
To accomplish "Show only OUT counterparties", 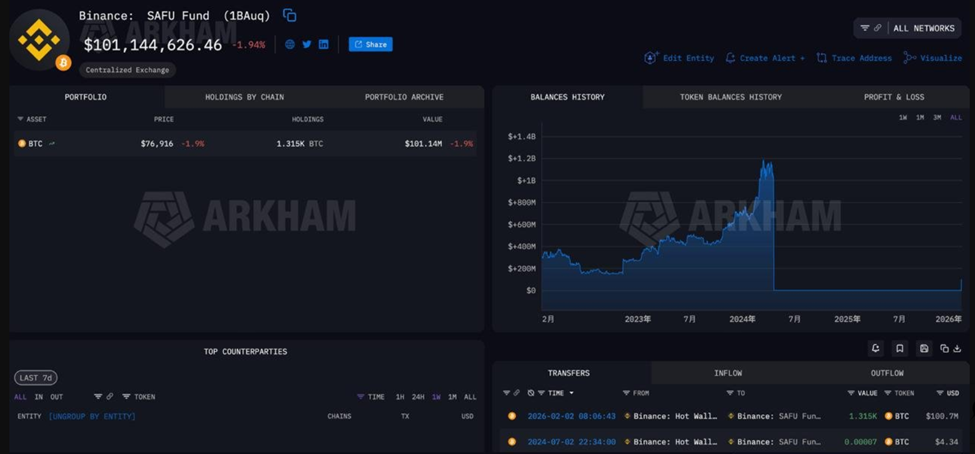I will point(57,397).
